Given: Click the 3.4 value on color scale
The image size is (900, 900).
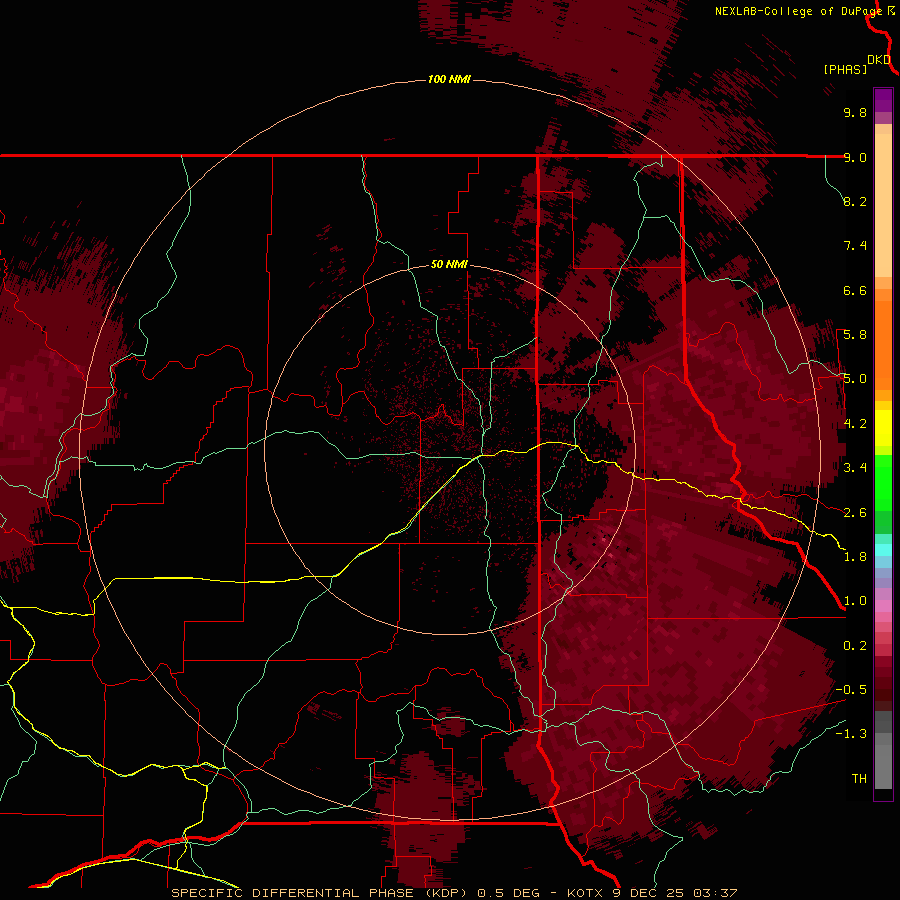Looking at the screenshot, I should pyautogui.click(x=855, y=468).
